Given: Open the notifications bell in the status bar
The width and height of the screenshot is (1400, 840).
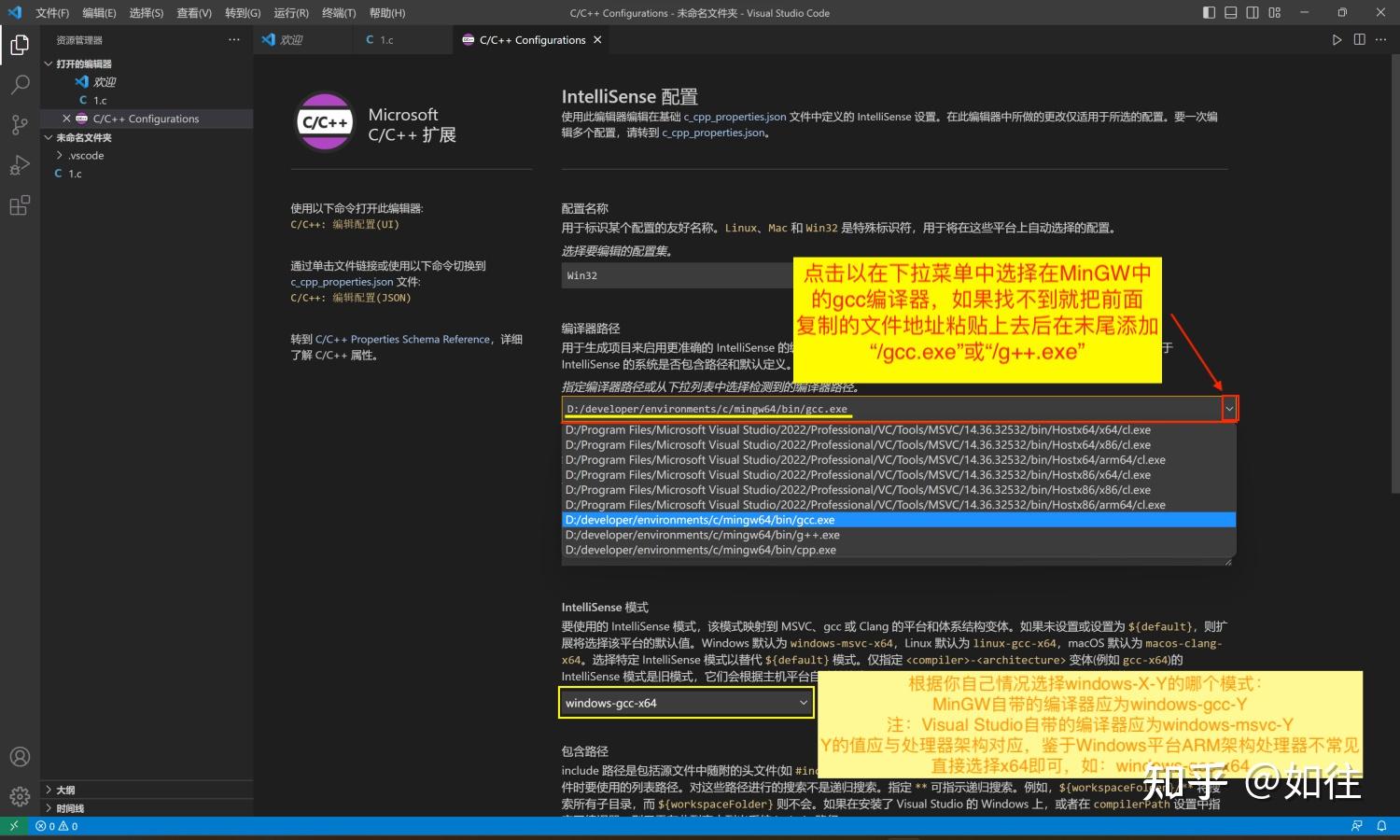Looking at the screenshot, I should click(x=1380, y=825).
